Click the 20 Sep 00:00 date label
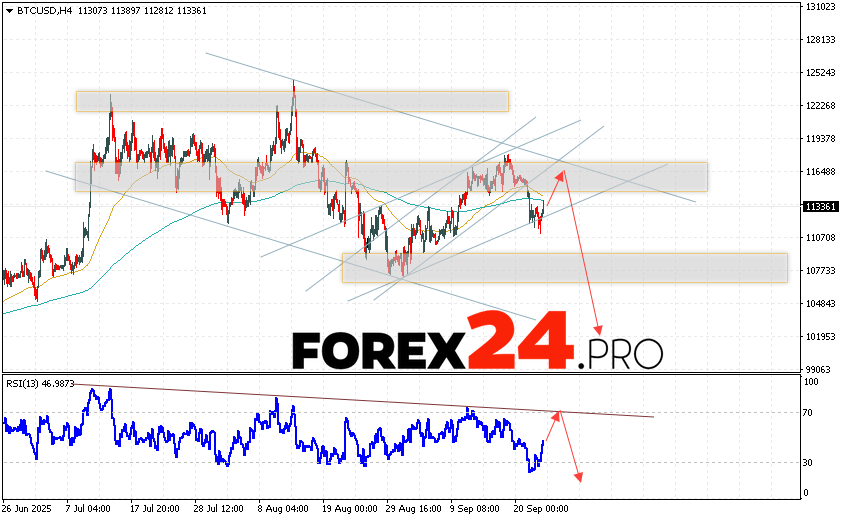Viewport: 846px width, 520px height. pyautogui.click(x=542, y=508)
